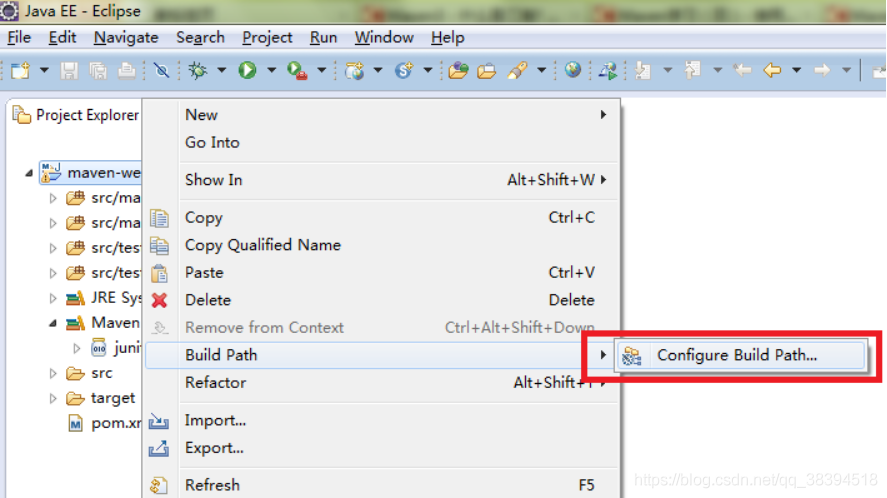Click the yellow Back arrow icon
887x498 pixels.
(x=772, y=71)
